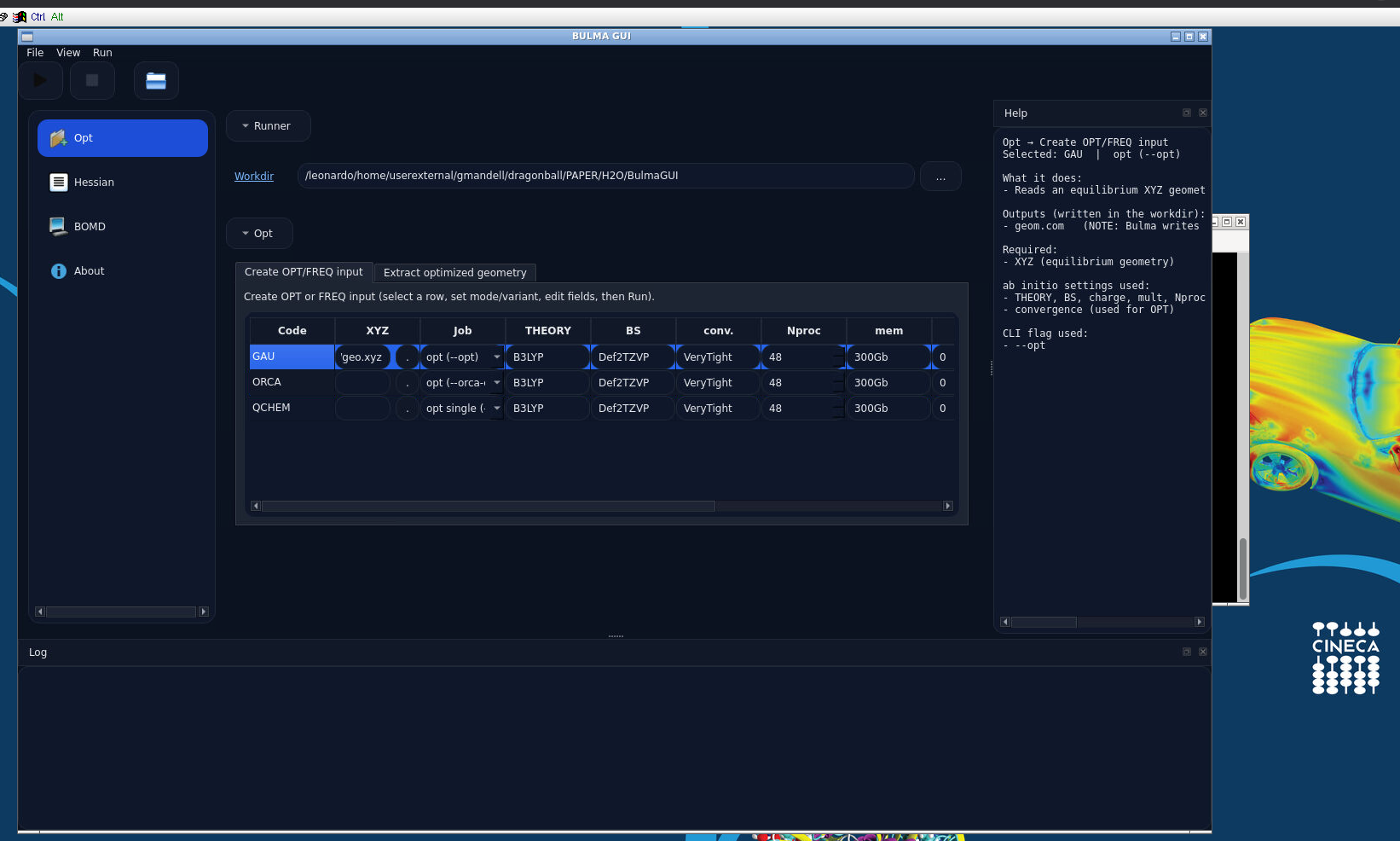This screenshot has width=1400, height=841.
Task: Click the ORCA row mem field
Action: (888, 383)
